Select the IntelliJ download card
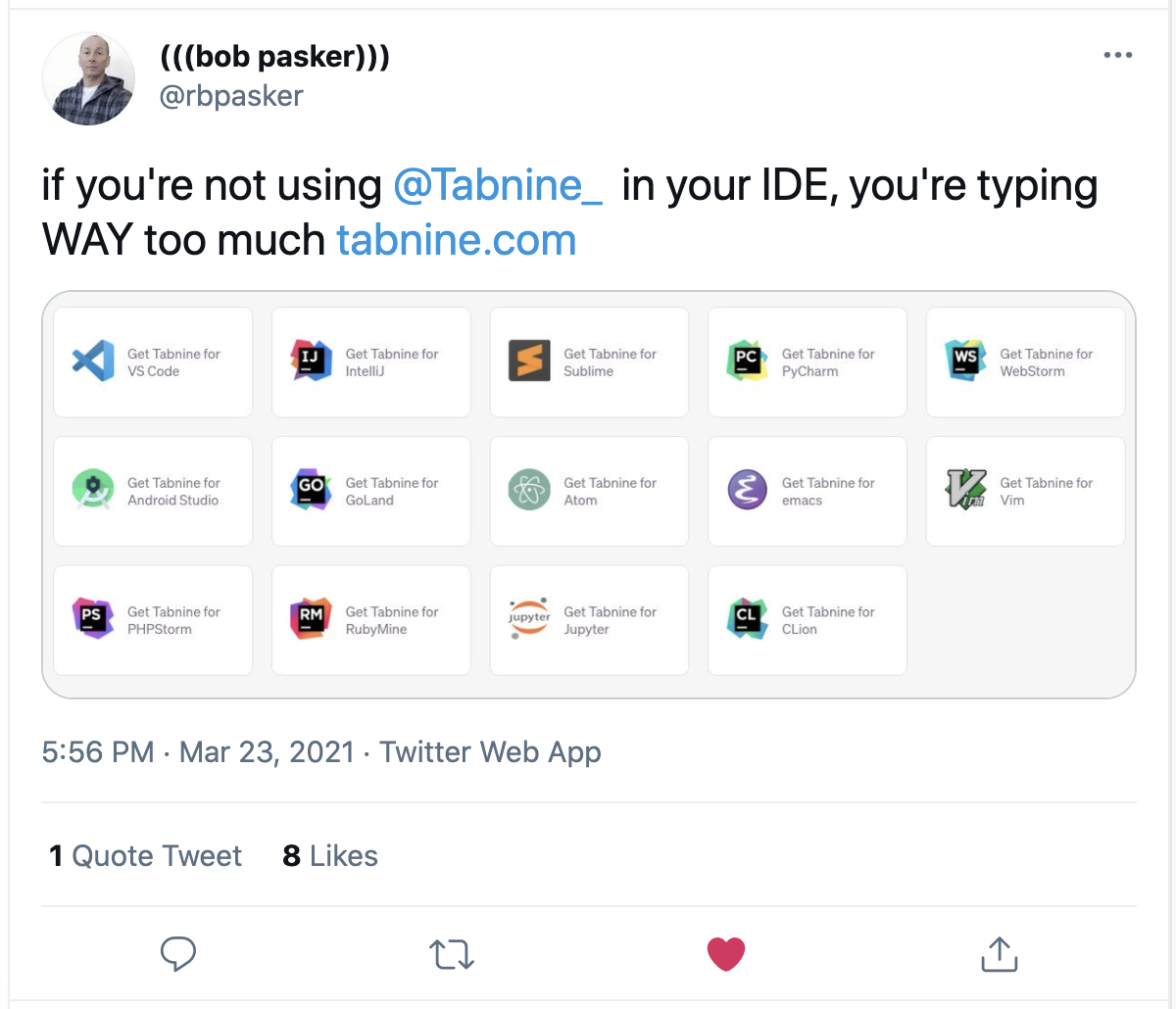1176x1009 pixels. click(x=370, y=361)
